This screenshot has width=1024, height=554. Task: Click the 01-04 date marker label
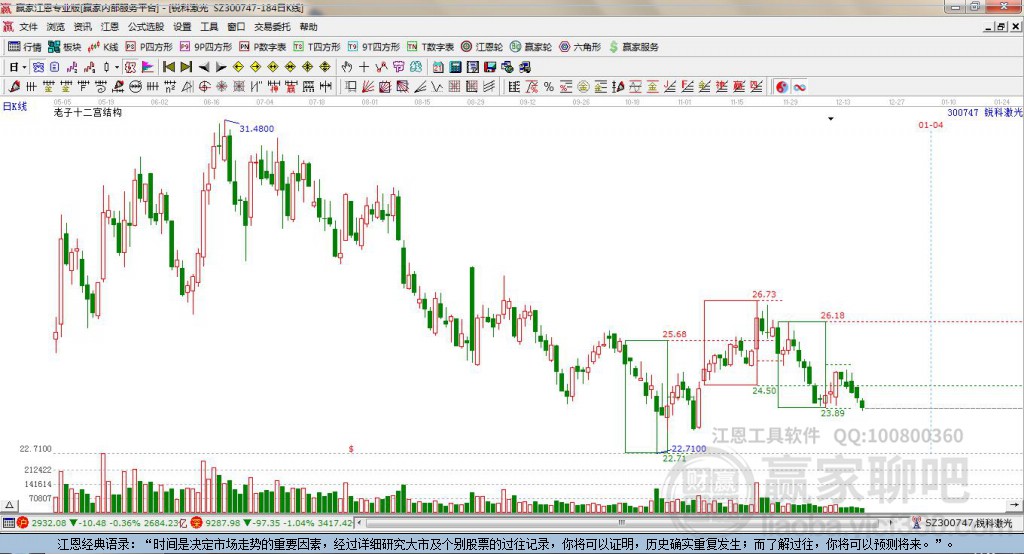pyautogui.click(x=931, y=125)
